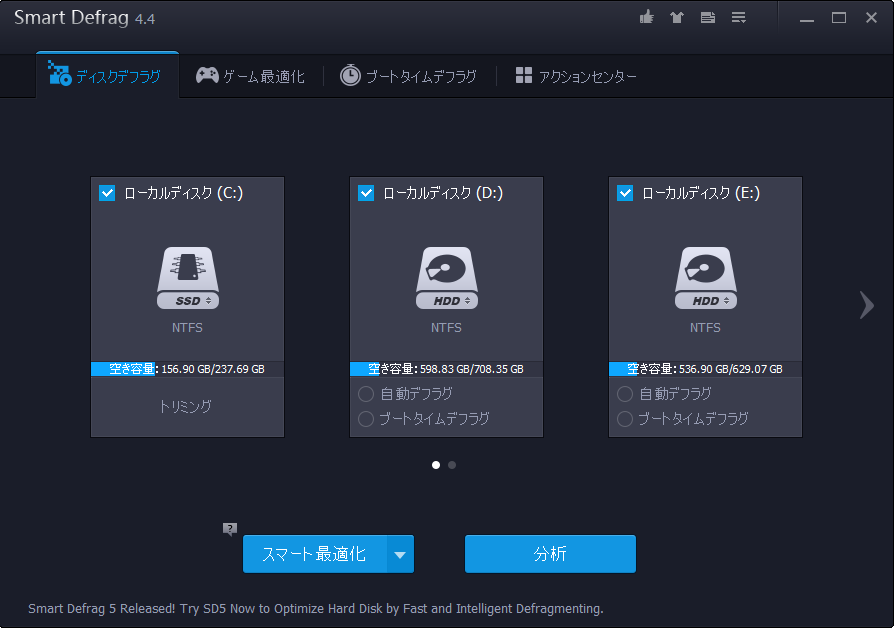Uncheck ローカルディスク (D:) checkbox
894x628 pixels.
[366, 193]
